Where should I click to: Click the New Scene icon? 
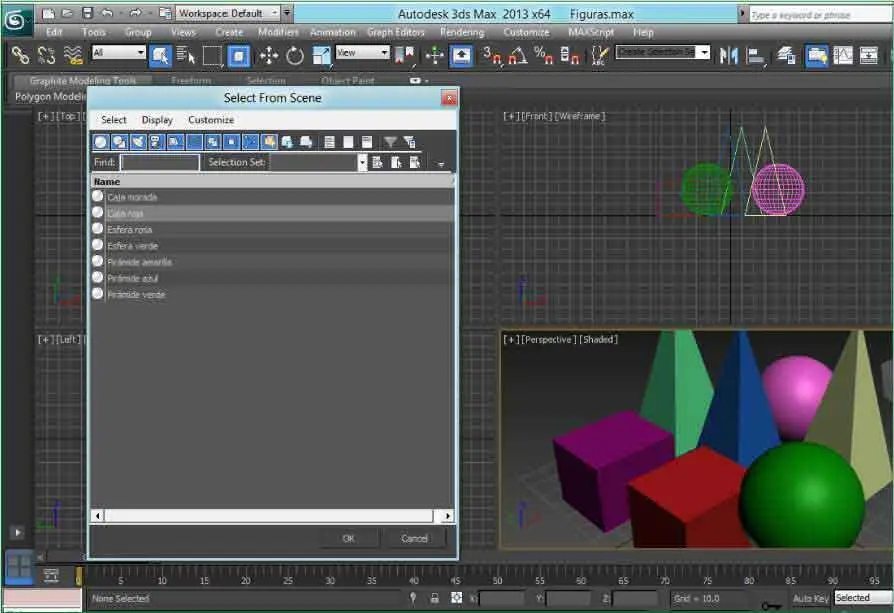coord(48,13)
